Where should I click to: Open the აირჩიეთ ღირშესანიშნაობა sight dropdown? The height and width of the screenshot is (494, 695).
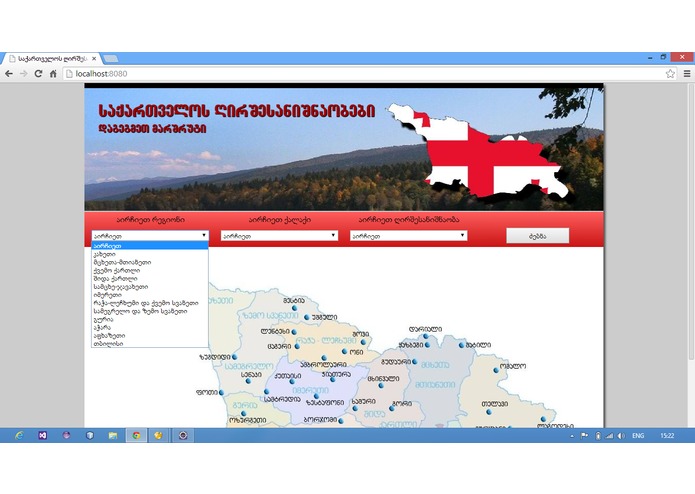(408, 236)
